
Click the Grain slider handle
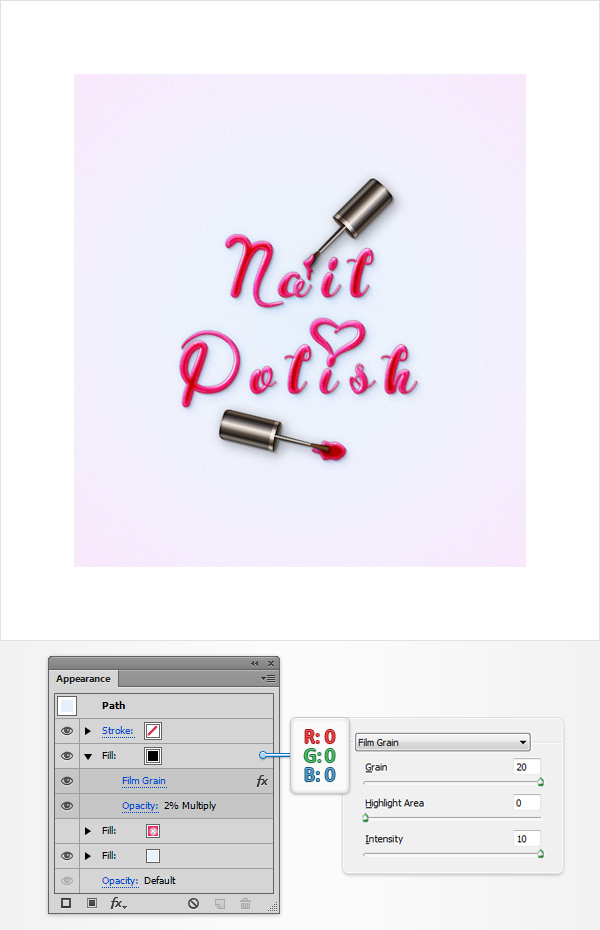(x=541, y=782)
